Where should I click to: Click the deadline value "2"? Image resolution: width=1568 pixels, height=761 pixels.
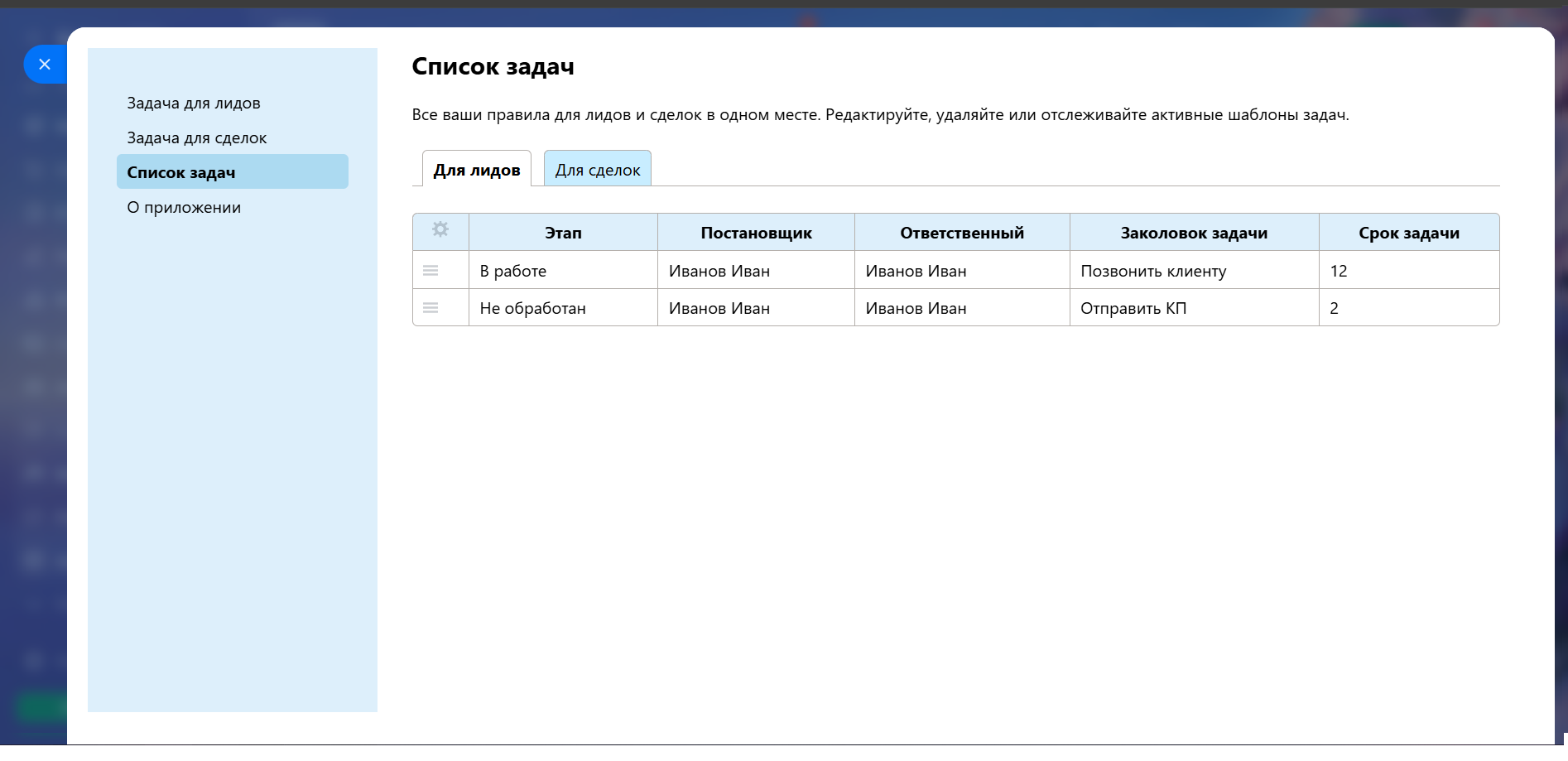tap(1335, 308)
